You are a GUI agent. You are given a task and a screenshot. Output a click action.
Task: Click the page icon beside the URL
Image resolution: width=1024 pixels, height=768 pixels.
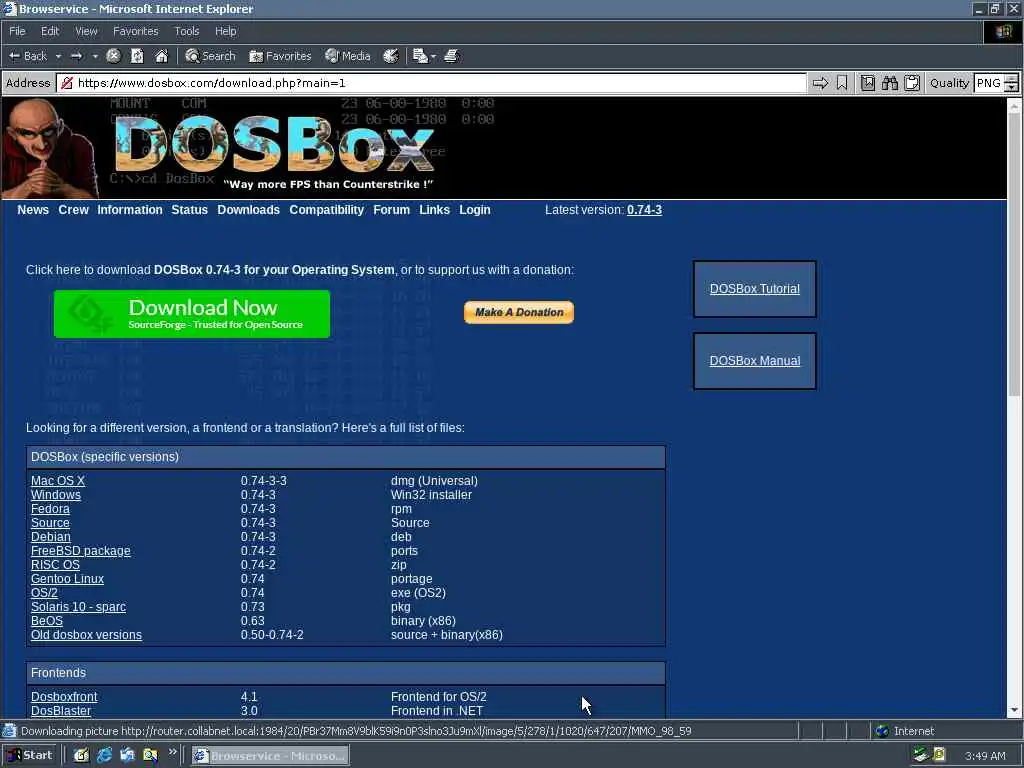coord(66,83)
